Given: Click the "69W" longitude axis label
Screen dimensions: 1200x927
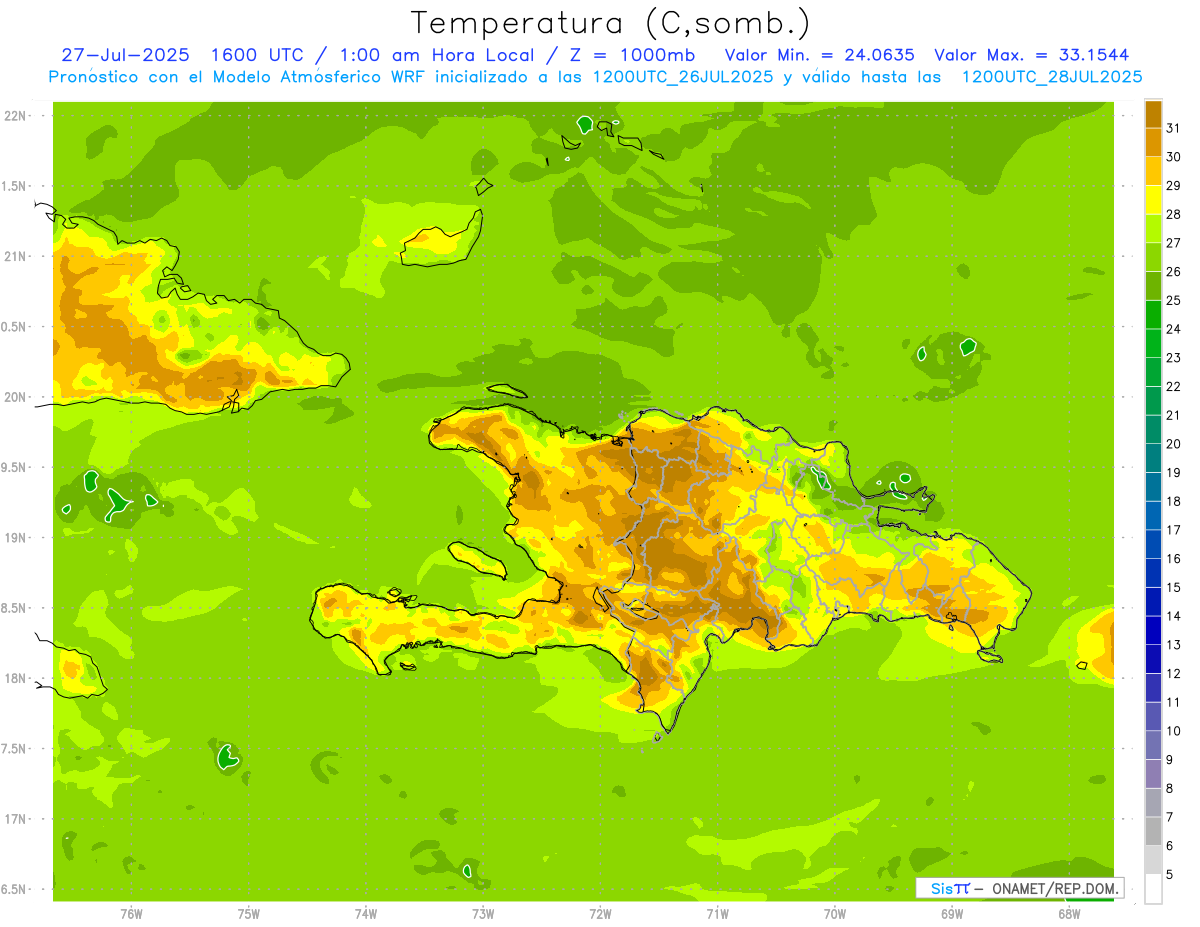Looking at the screenshot, I should pyautogui.click(x=952, y=914).
